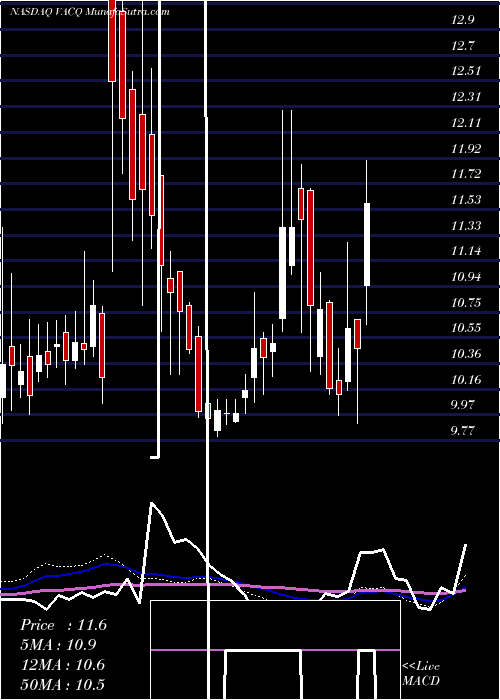Click the 12.11 price axis label
The height and width of the screenshot is (700, 500).
tap(466, 123)
